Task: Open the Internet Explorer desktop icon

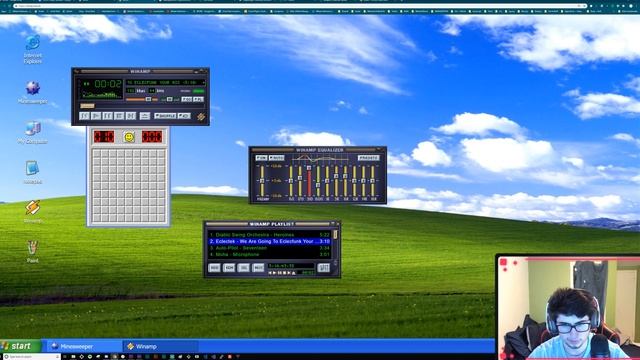Action: (x=33, y=49)
